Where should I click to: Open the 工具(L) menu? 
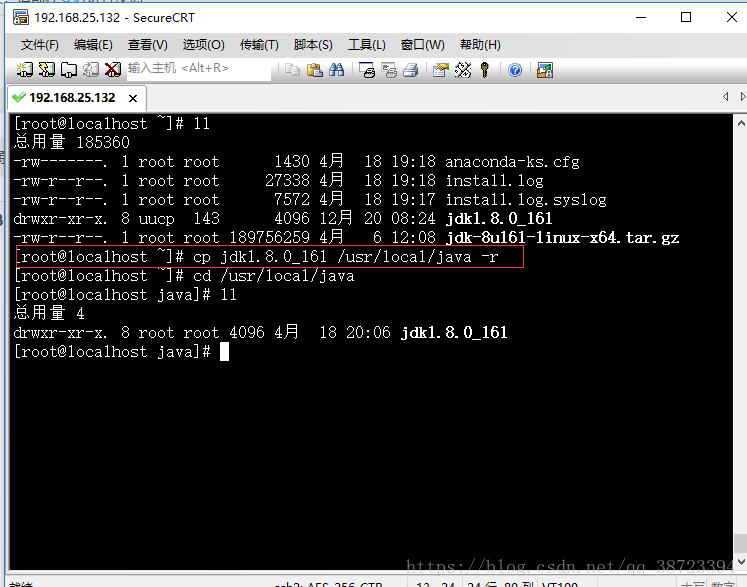366,45
